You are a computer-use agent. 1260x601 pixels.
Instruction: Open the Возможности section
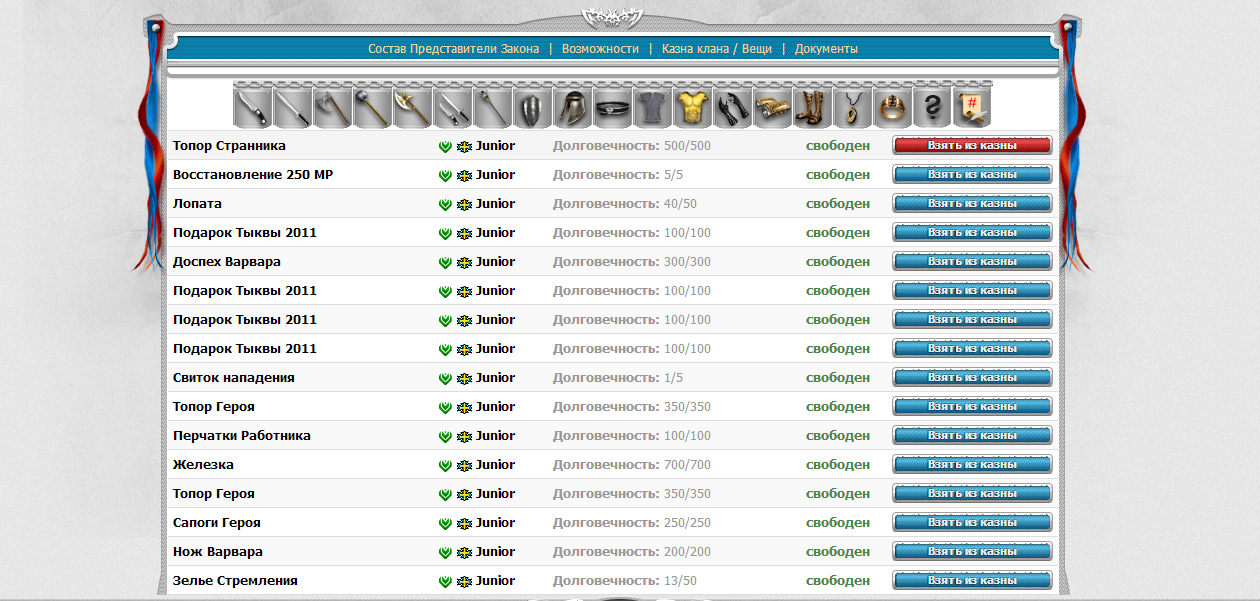[x=600, y=49]
